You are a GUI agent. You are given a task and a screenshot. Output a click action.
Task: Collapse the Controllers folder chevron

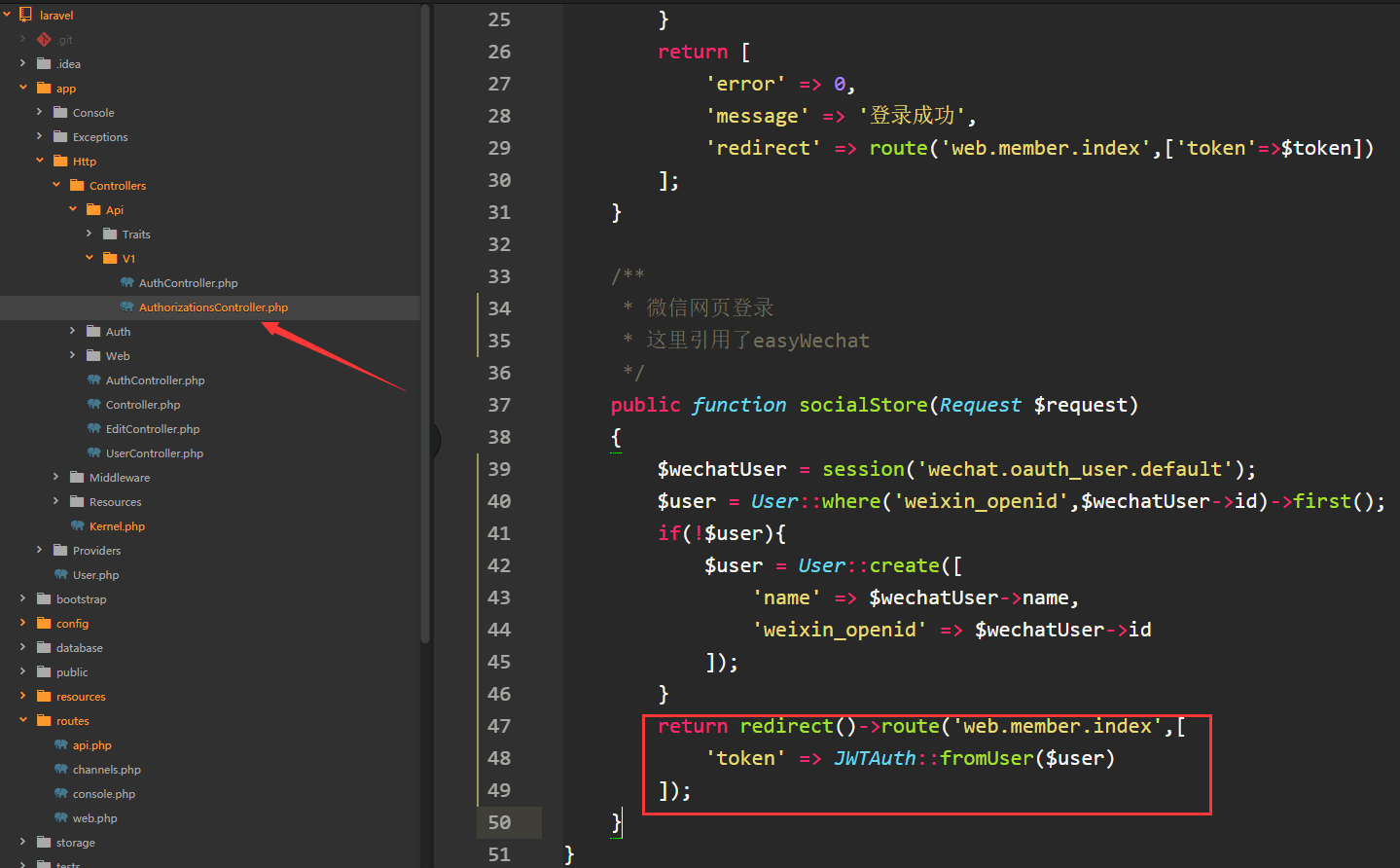click(55, 185)
